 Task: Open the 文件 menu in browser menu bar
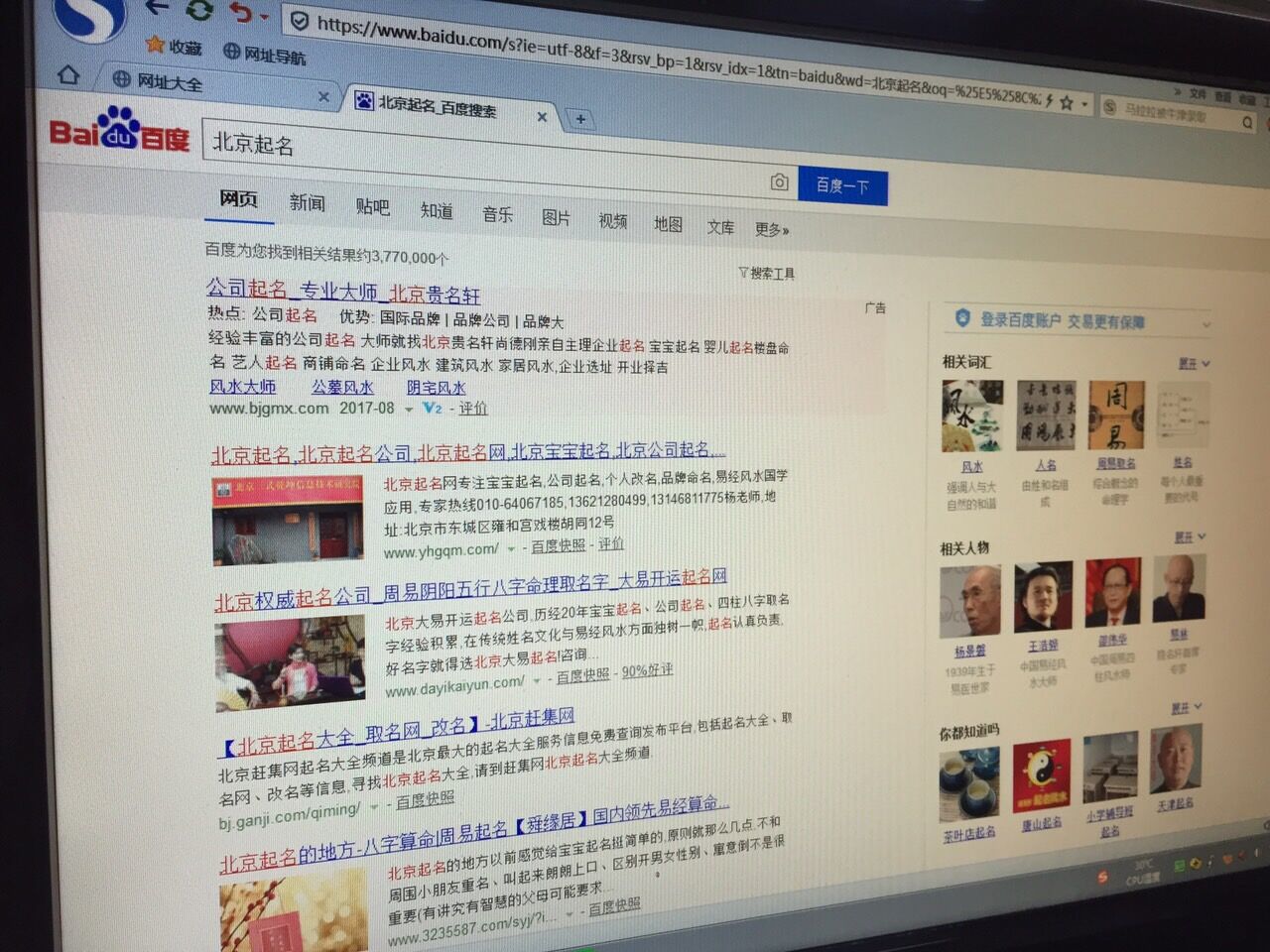pyautogui.click(x=1198, y=95)
